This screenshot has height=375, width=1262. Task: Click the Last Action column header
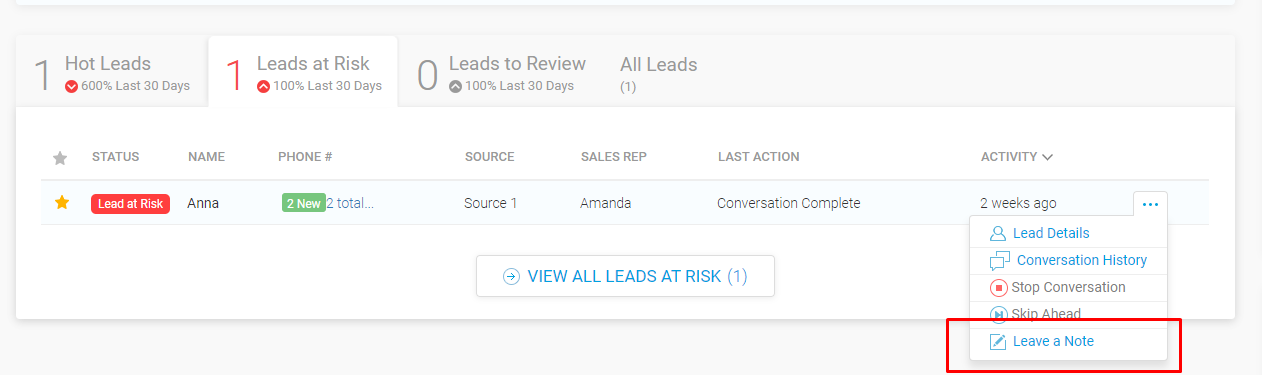(758, 157)
